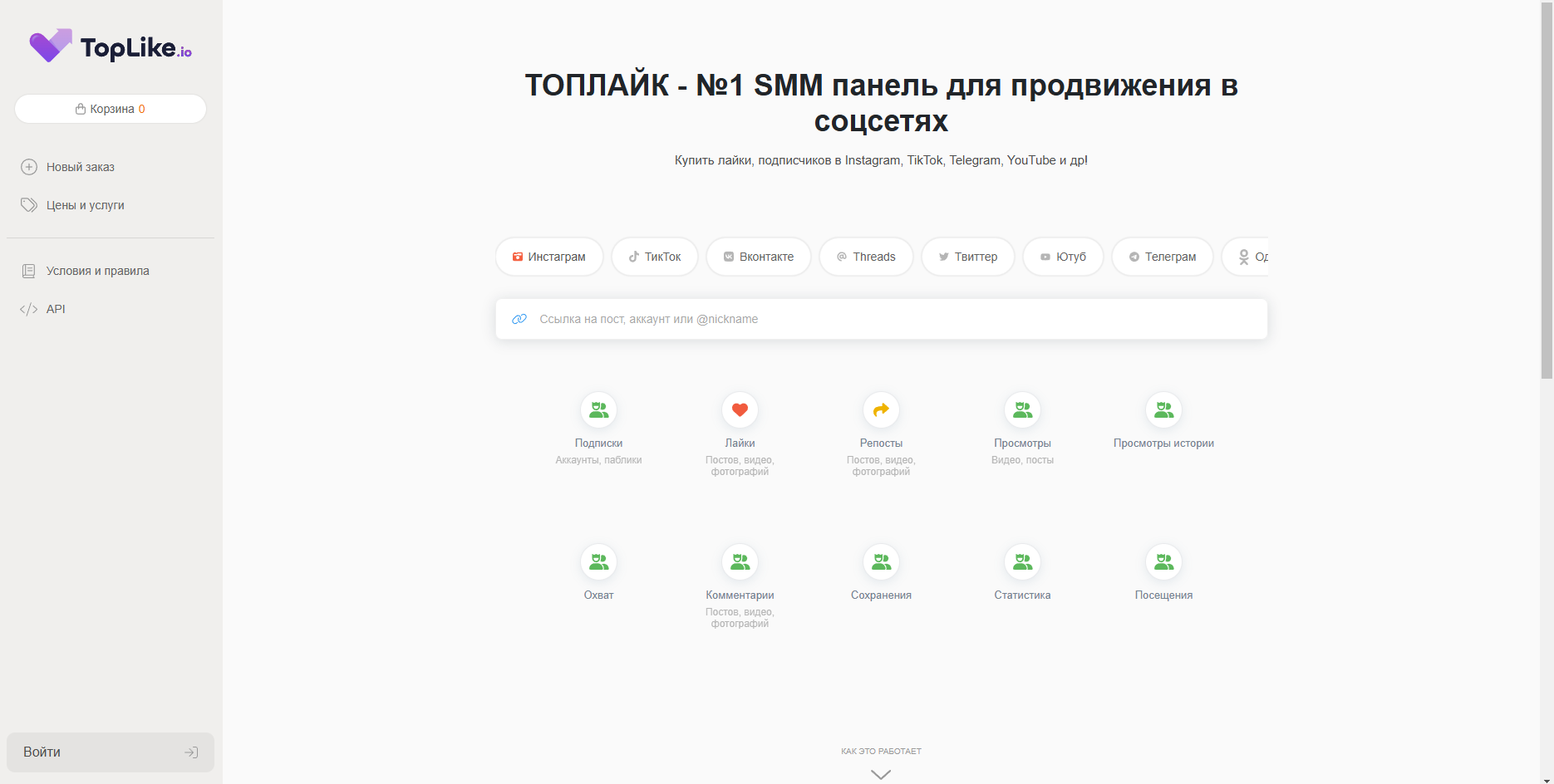Select the partially visible Одноклассники tab
This screenshot has height=784, width=1554.
pos(1247,257)
